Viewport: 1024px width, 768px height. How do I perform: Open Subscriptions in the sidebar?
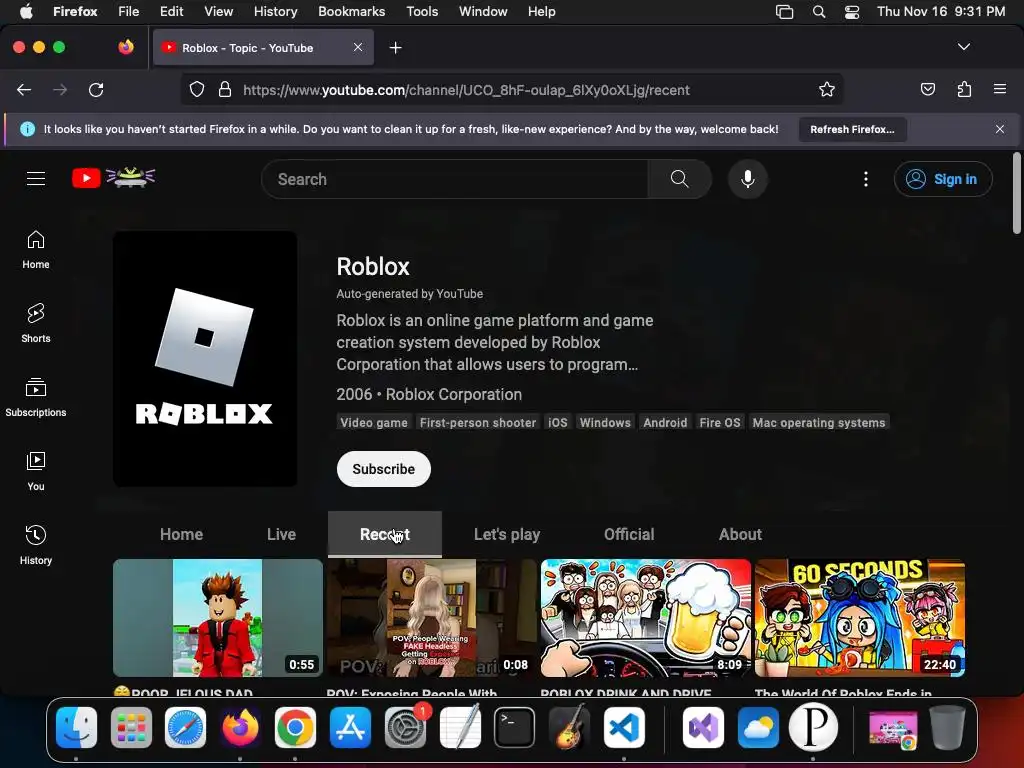(36, 398)
